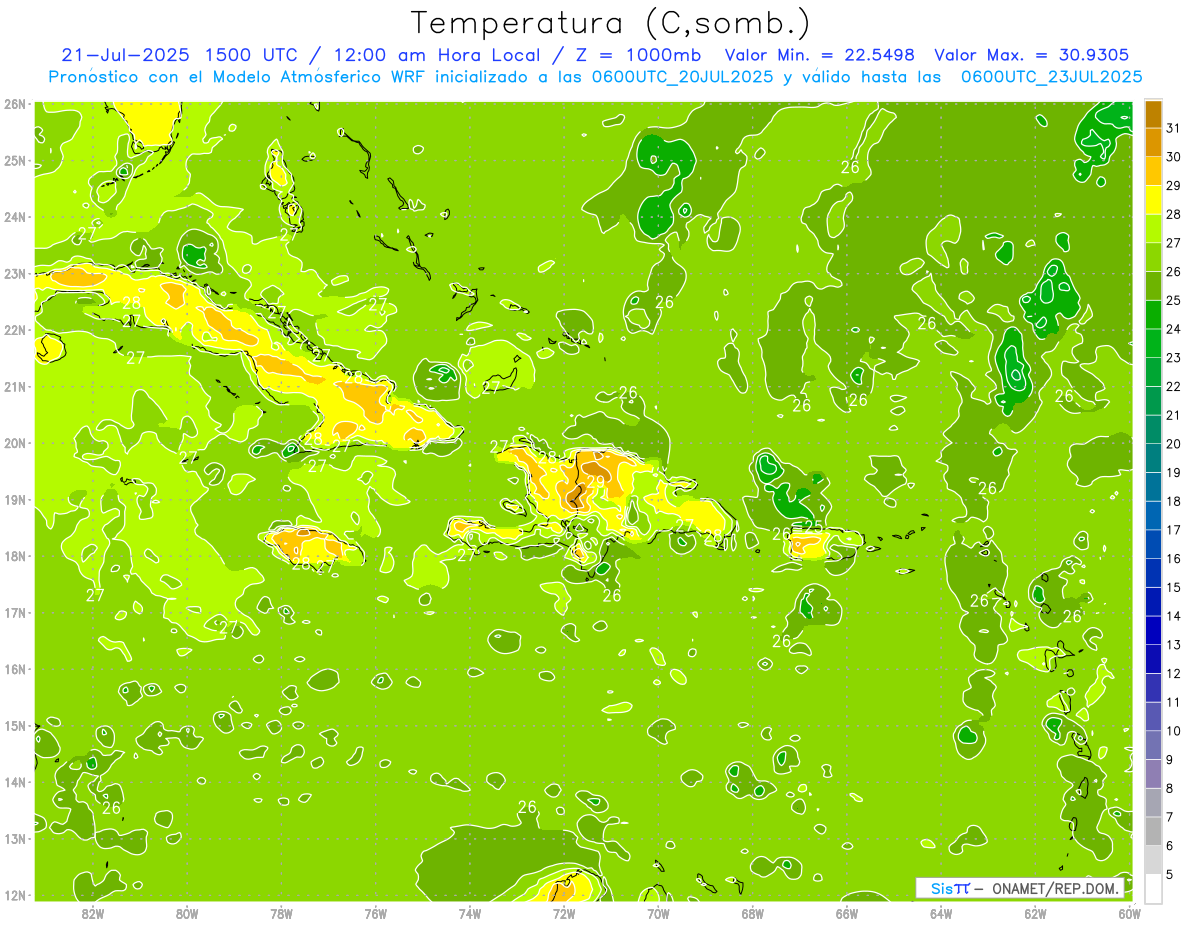Pick the lime swatch between 27 and 28
The image size is (1200, 927).
[x=1153, y=229]
